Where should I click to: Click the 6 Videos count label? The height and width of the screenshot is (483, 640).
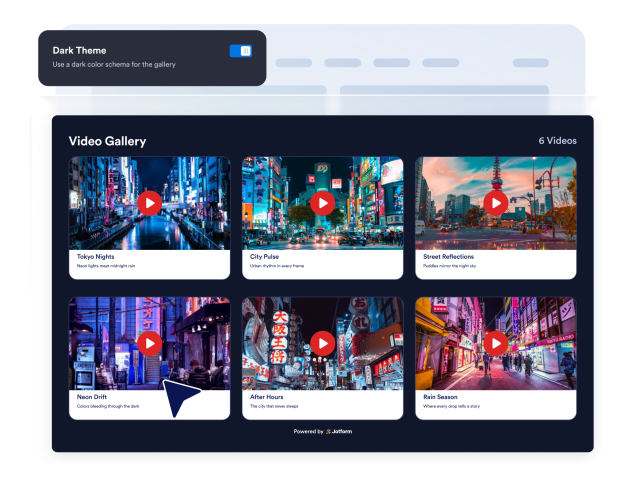pos(558,141)
